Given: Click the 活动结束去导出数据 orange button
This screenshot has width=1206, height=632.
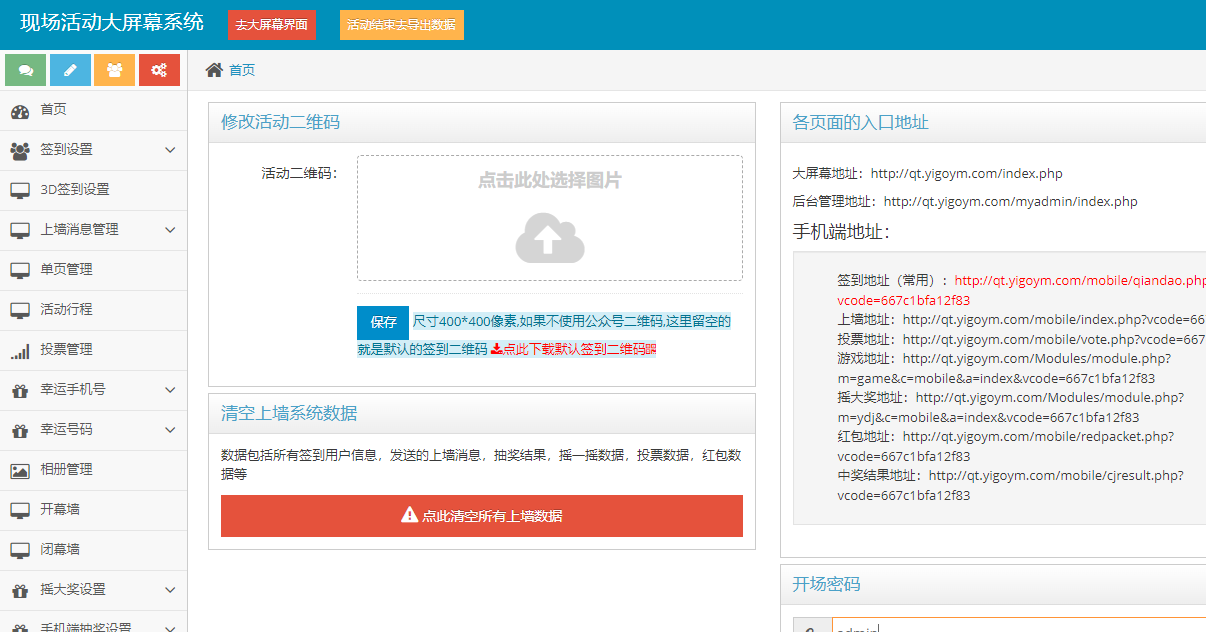Looking at the screenshot, I should (401, 25).
